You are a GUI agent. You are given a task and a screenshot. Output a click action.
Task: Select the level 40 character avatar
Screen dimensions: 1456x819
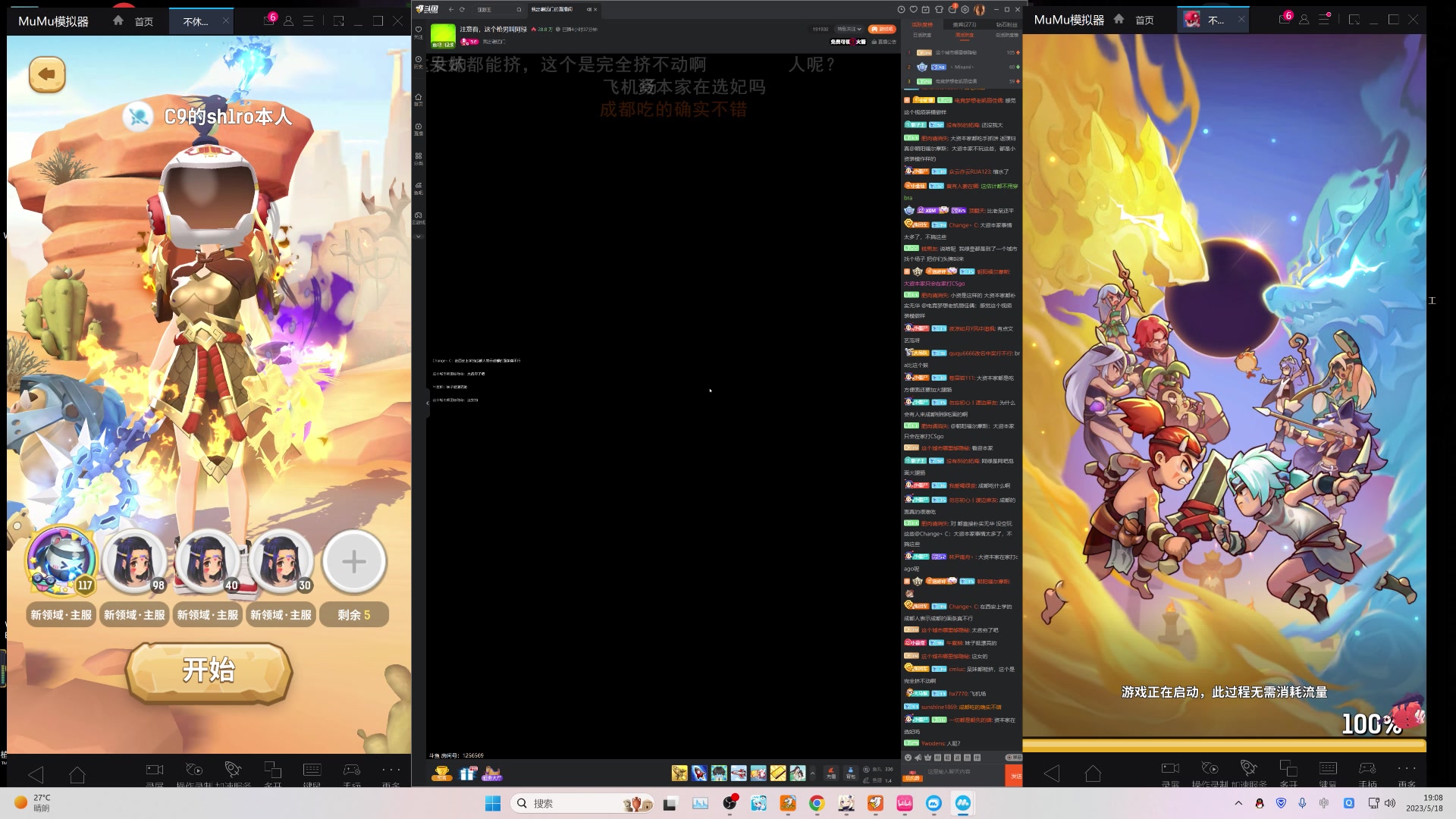coord(208,561)
